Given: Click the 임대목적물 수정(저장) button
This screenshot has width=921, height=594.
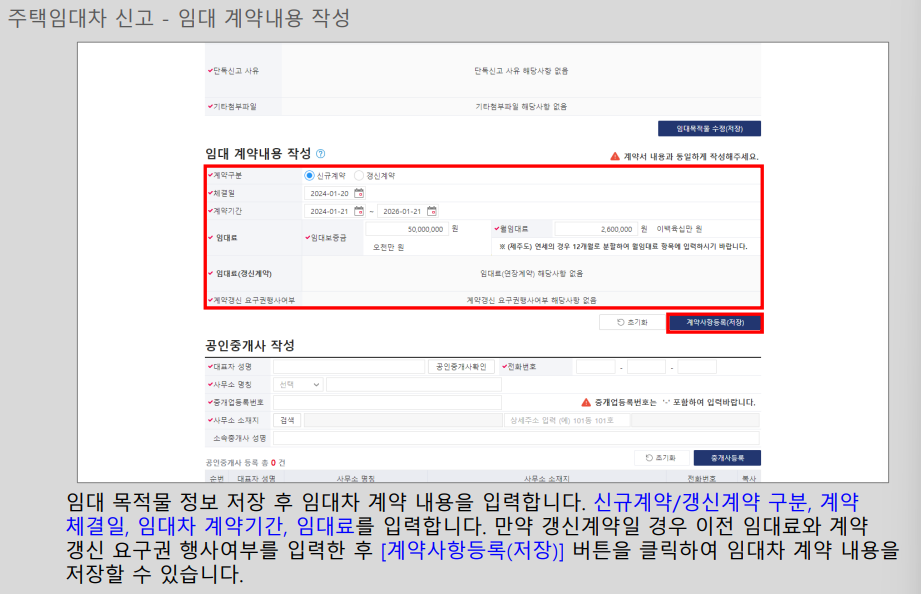Looking at the screenshot, I should 709,128.
